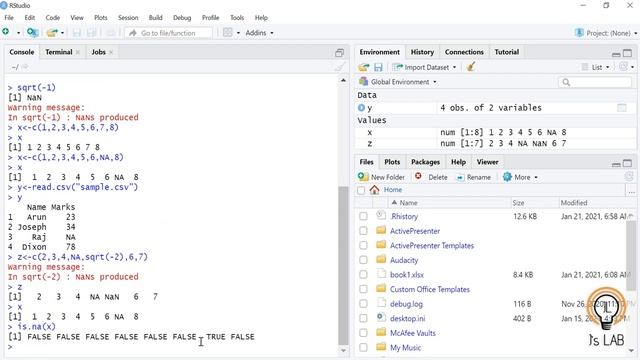Open the List view dropdown
Viewport: 640px width, 360px height.
[x=596, y=67]
